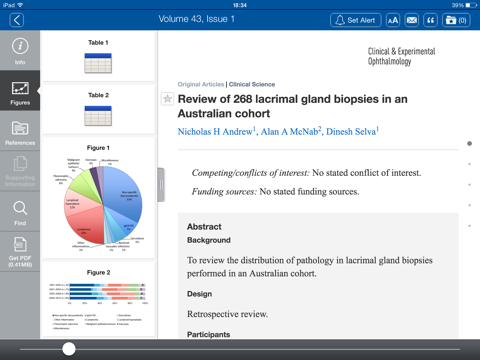Tap the Volume 43, Issue 1 title

196,19
